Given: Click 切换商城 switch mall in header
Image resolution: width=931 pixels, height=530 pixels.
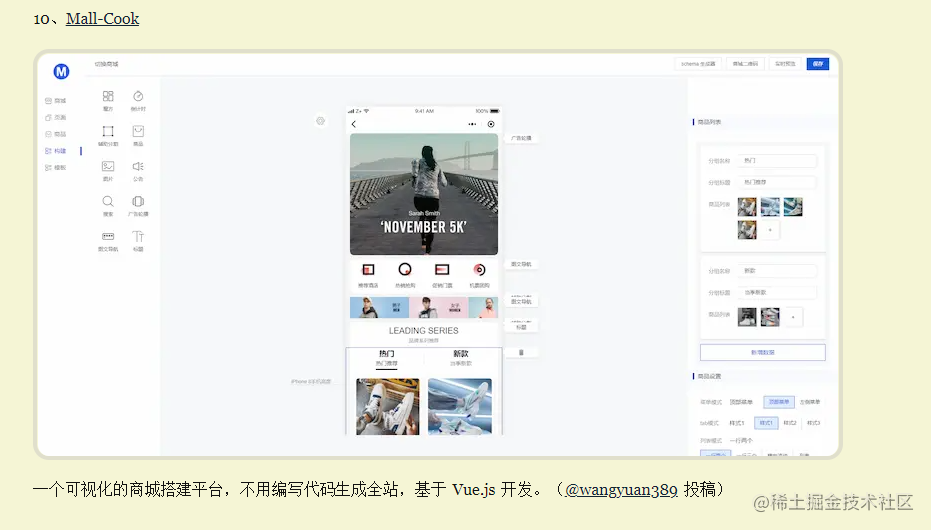Looking at the screenshot, I should click(x=106, y=64).
